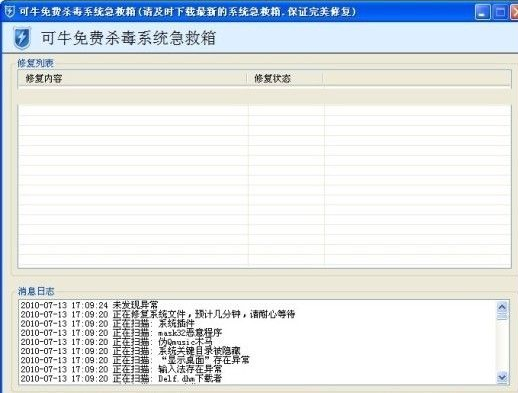
Task: Select the log line 正在扫描: 系统插件
Action: (107, 323)
